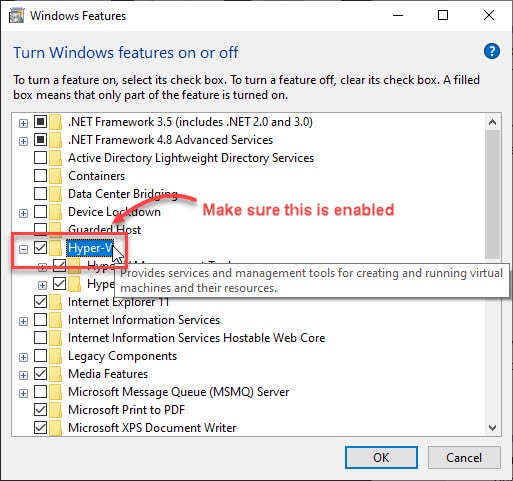
Task: Click the blue help question mark icon
Action: click(x=492, y=51)
